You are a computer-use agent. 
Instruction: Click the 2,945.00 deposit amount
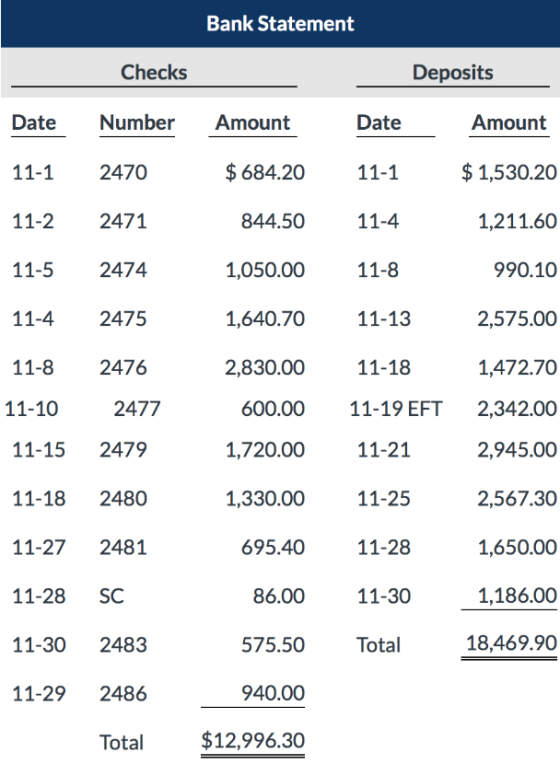tap(517, 450)
